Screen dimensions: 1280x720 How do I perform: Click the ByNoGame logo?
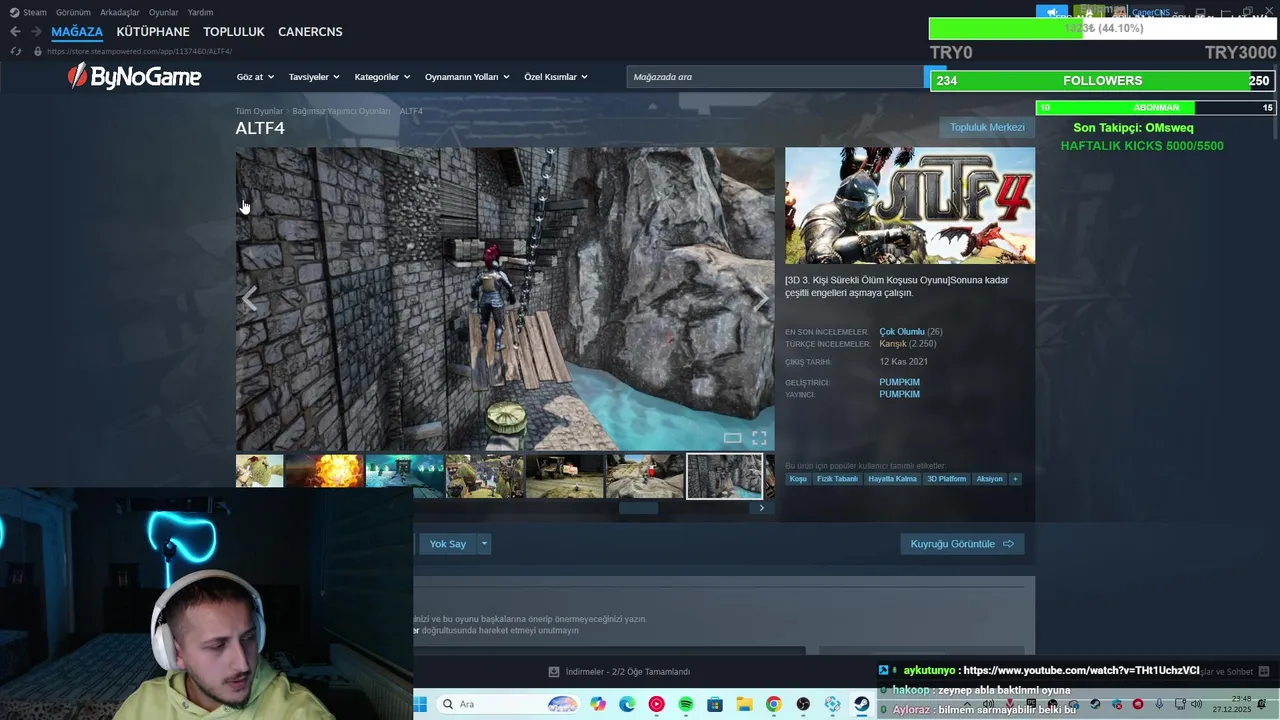134,76
